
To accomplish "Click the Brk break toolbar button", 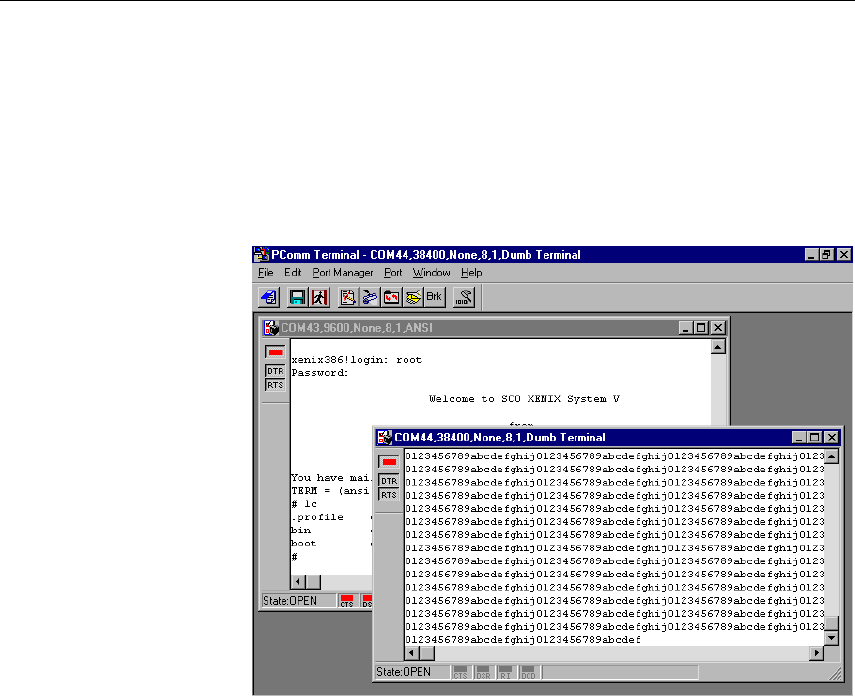I will [434, 297].
